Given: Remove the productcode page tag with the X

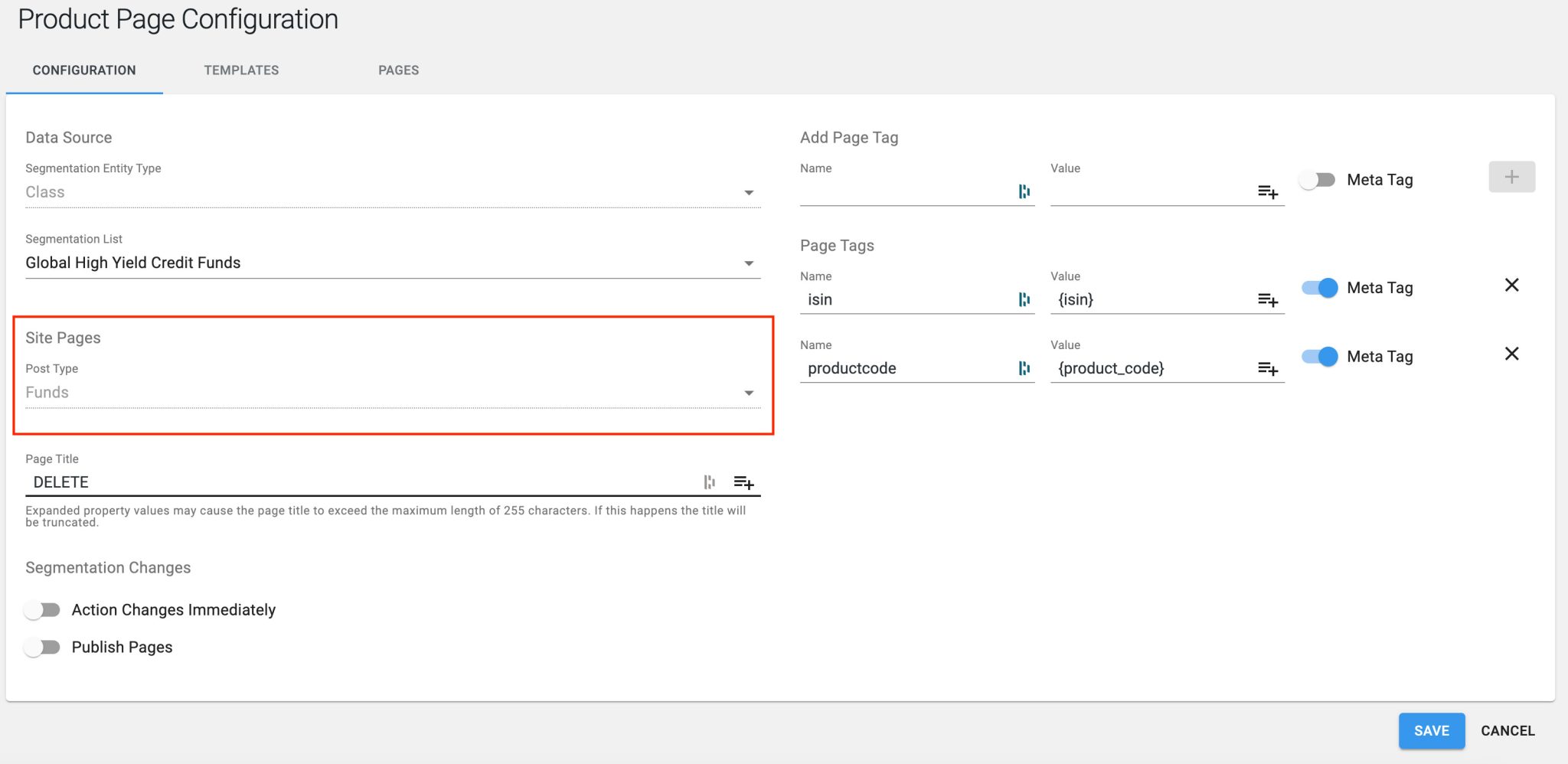Looking at the screenshot, I should point(1512,354).
